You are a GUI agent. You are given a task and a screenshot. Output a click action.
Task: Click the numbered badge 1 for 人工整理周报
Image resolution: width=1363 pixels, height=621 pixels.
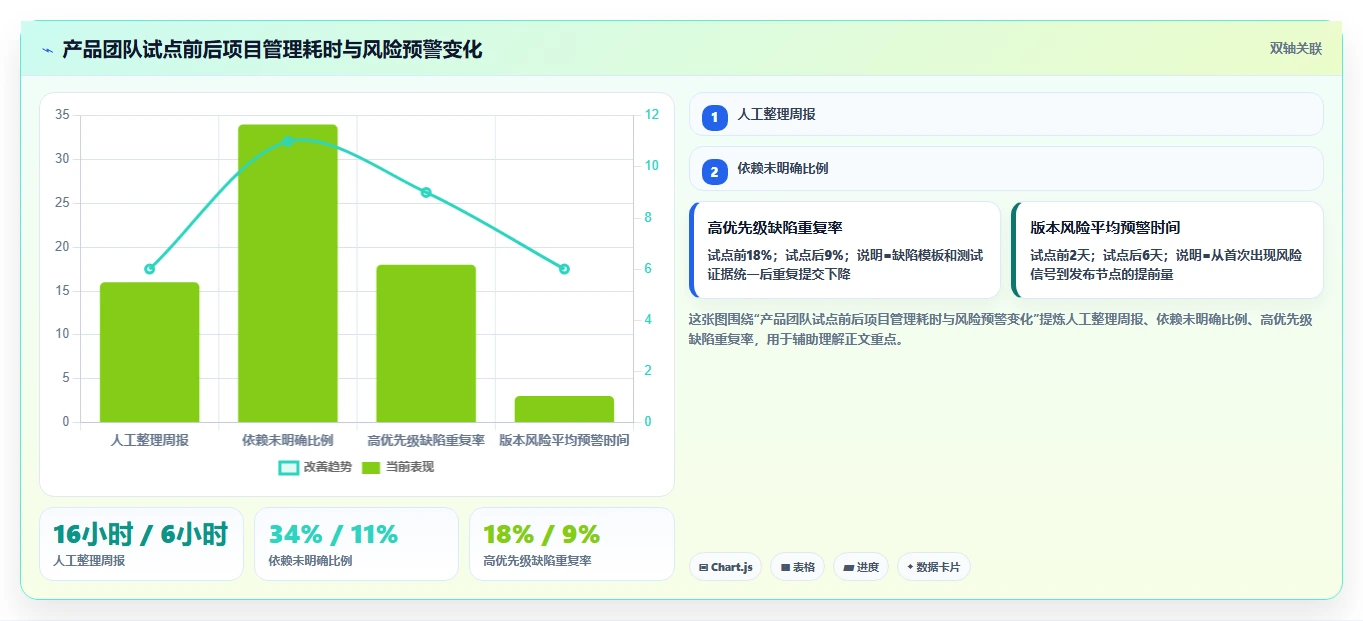click(x=714, y=118)
